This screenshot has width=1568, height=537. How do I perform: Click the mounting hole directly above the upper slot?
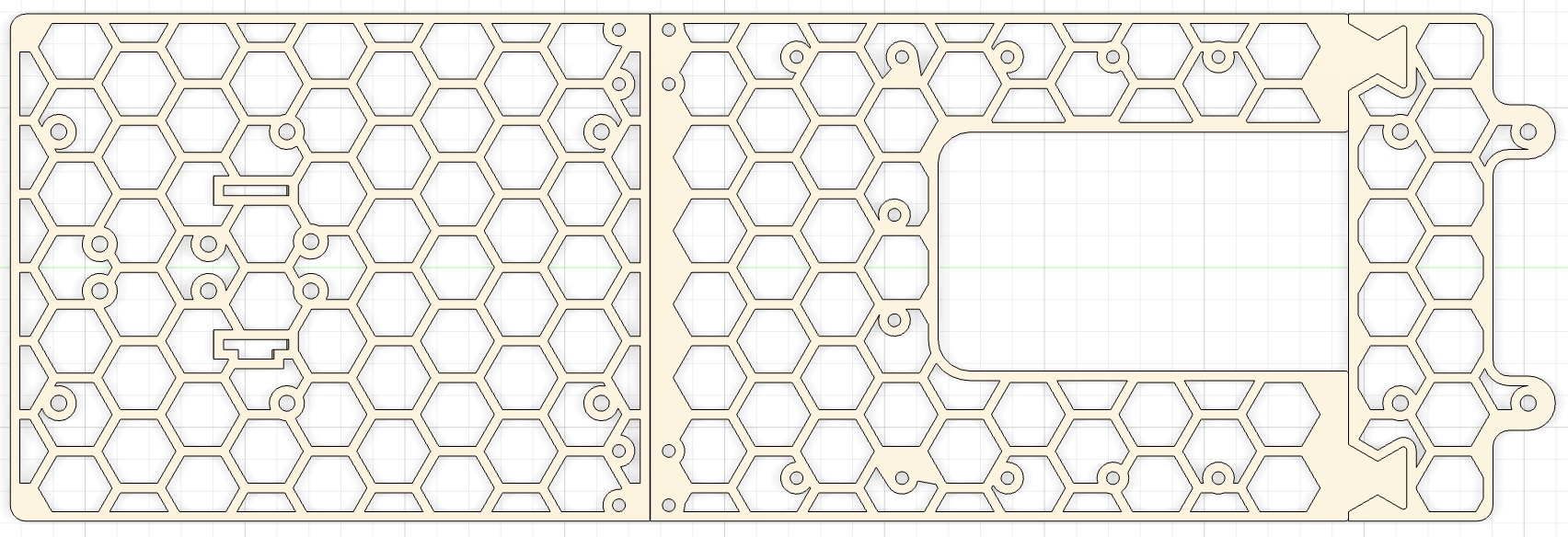point(287,131)
